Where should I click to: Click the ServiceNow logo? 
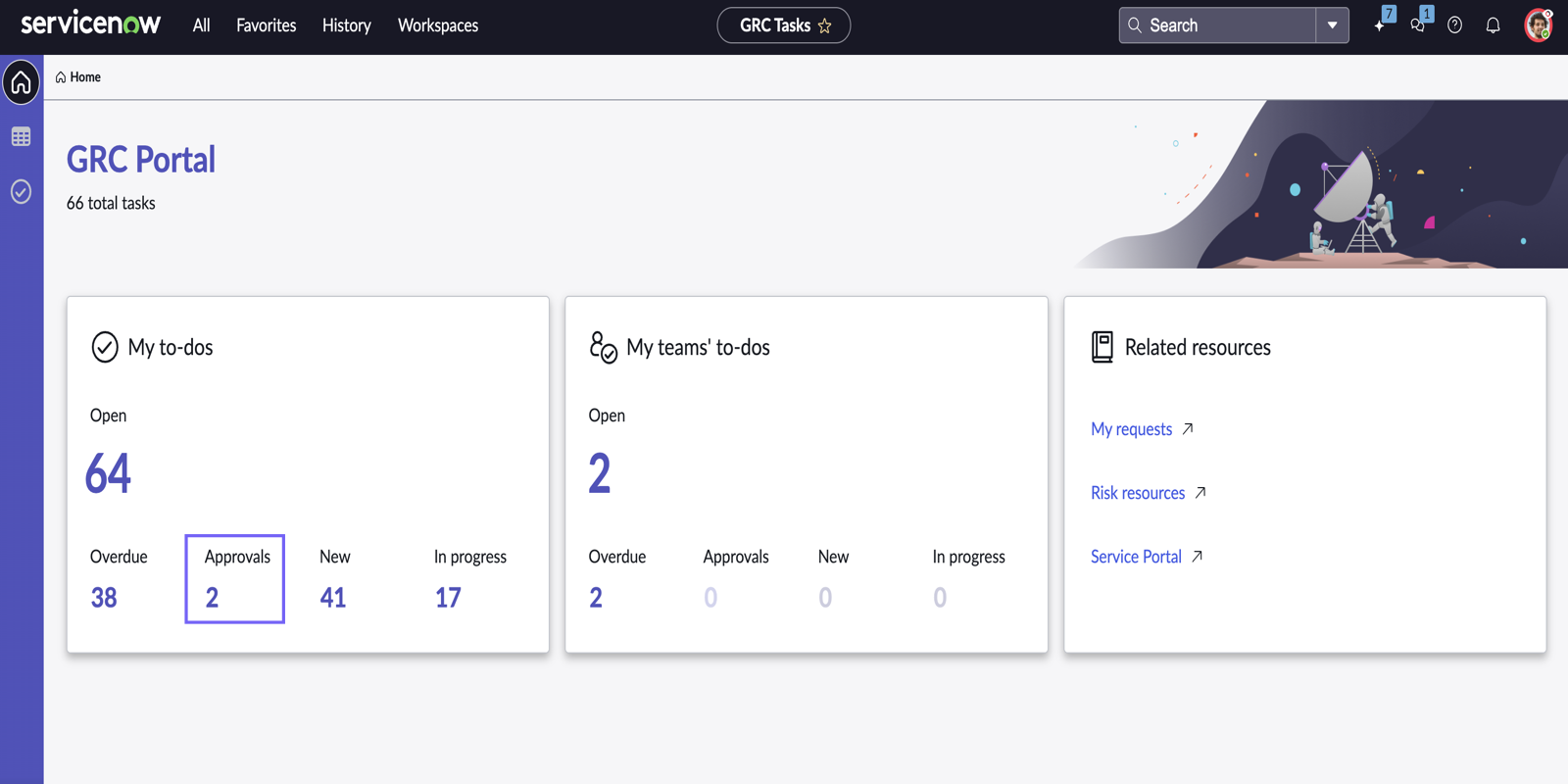coord(90,24)
